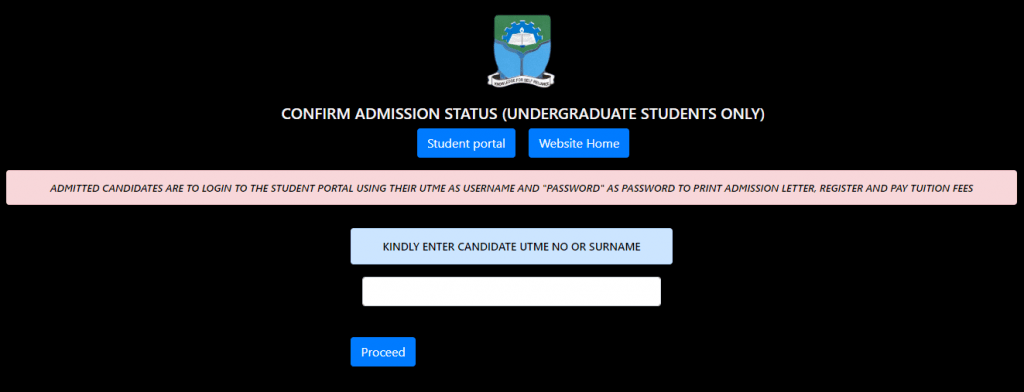The height and width of the screenshot is (392, 1024).
Task: Go to Website Home
Action: click(579, 143)
